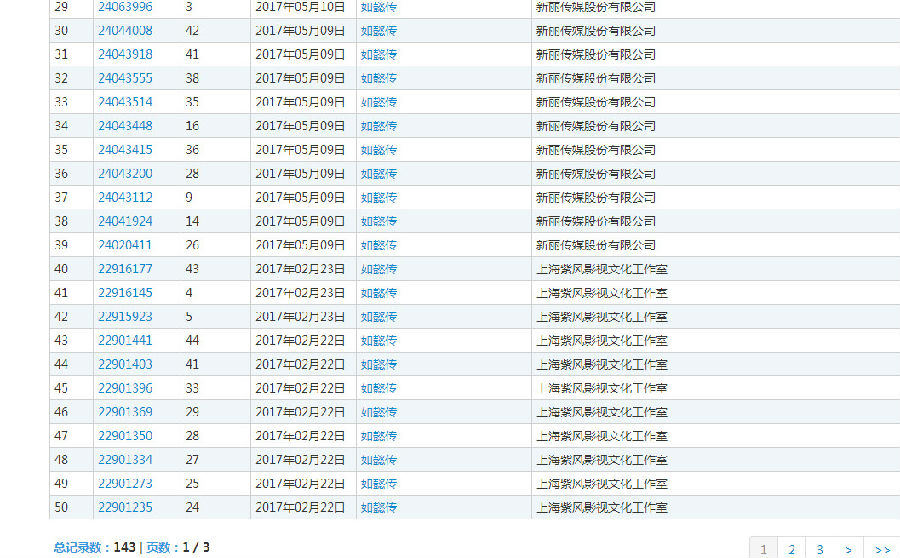Select total records text 总记录数 143
Viewport: 900px width, 558px height.
pyautogui.click(x=95, y=547)
